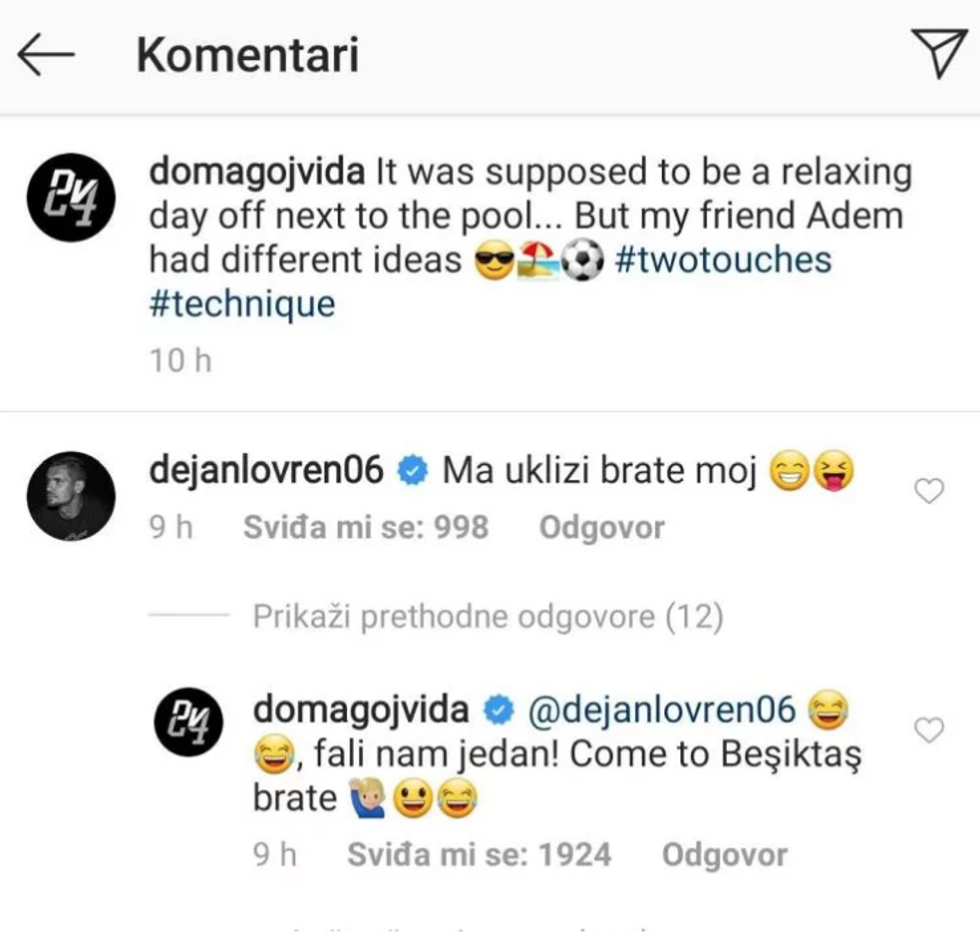The image size is (980, 935).
Task: Open domagojvida username in the caption
Action: point(257,172)
